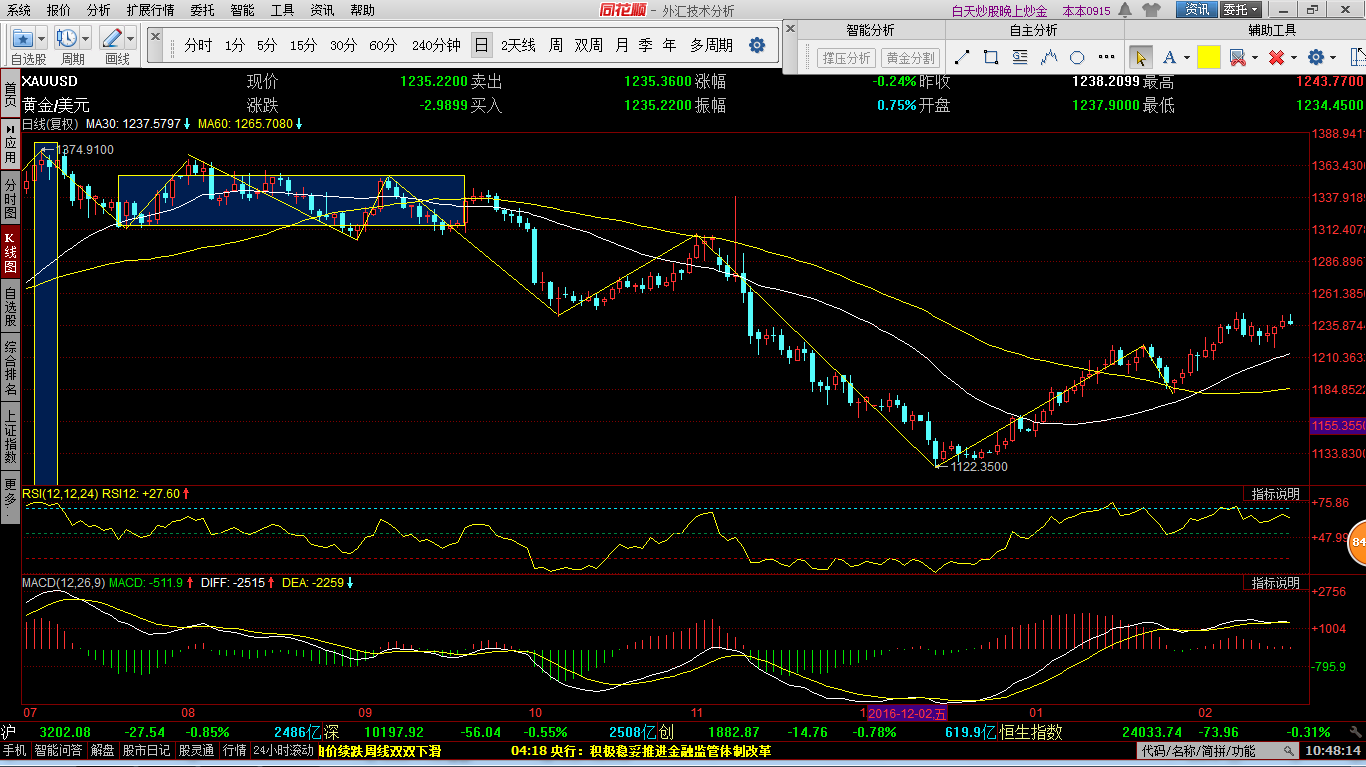Screen dimensions: 1366x767
Task: Open the 智能问答 status bar button
Action: point(59,750)
